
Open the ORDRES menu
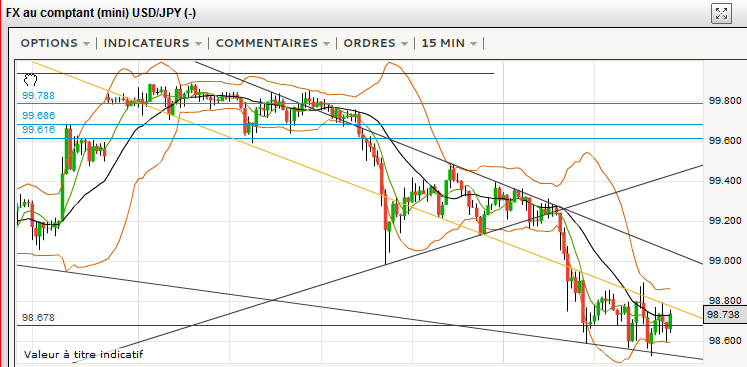[375, 43]
